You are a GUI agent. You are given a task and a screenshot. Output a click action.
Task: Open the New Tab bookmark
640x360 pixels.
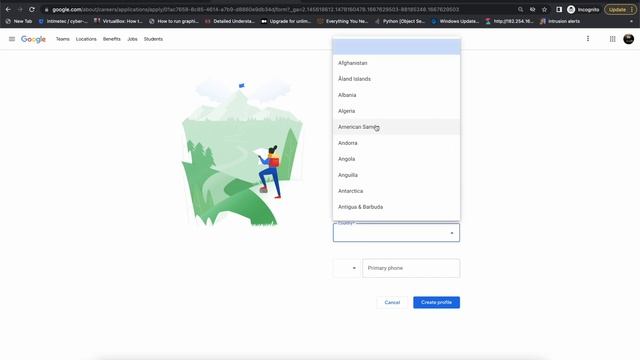(x=19, y=21)
